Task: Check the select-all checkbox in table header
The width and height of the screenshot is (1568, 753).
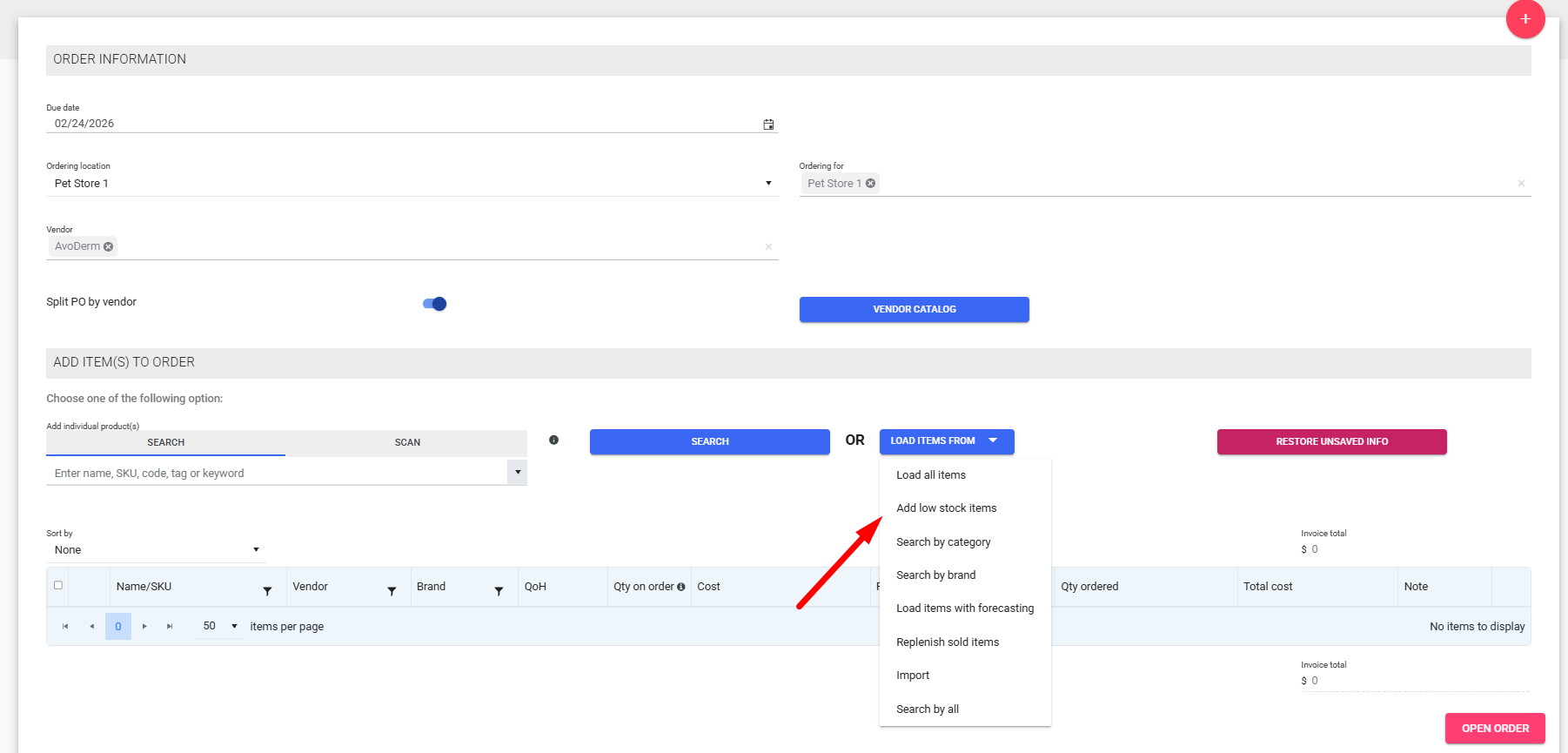Action: coord(58,585)
